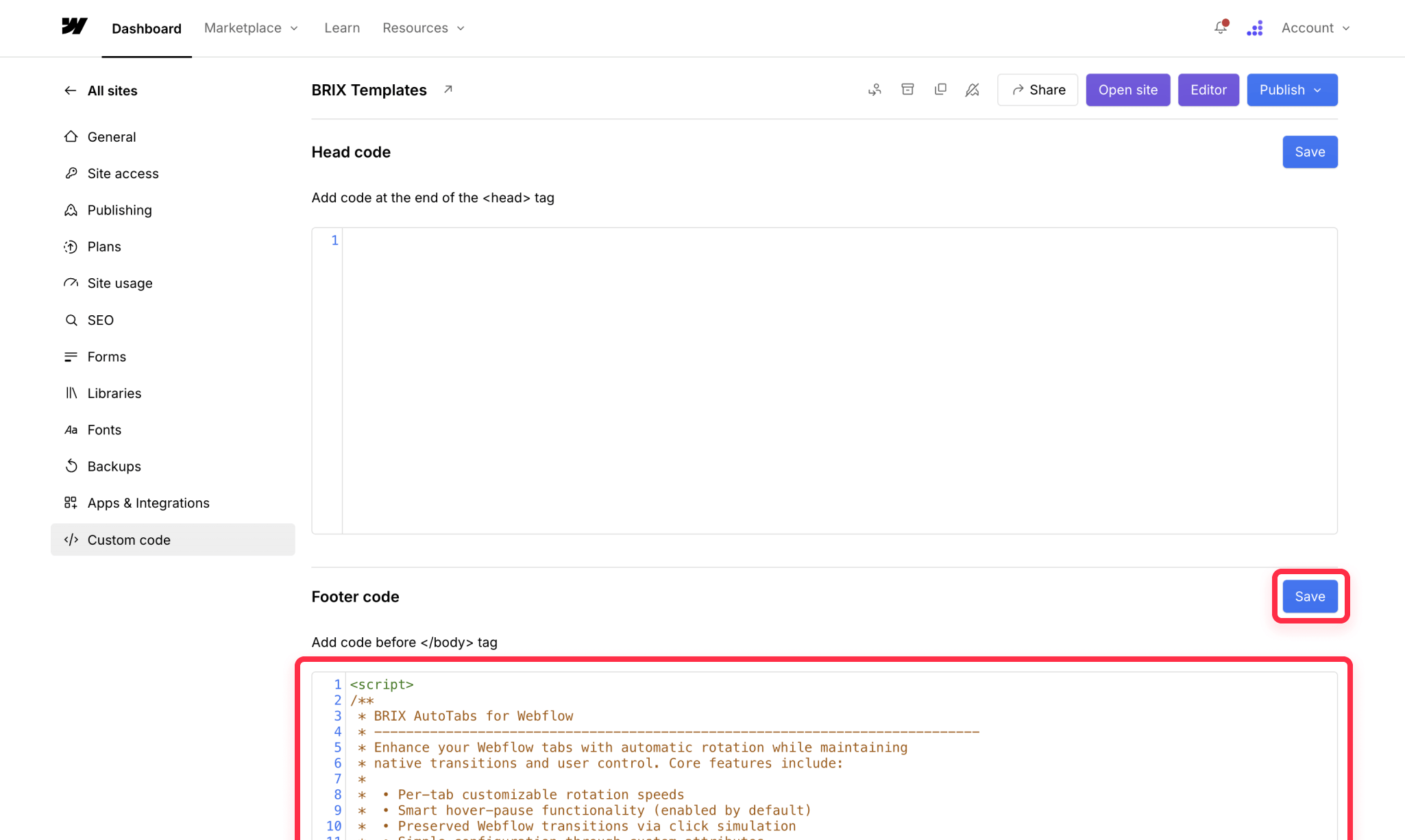The image size is (1405, 840).
Task: Open the Publish dropdown
Action: (x=1292, y=90)
